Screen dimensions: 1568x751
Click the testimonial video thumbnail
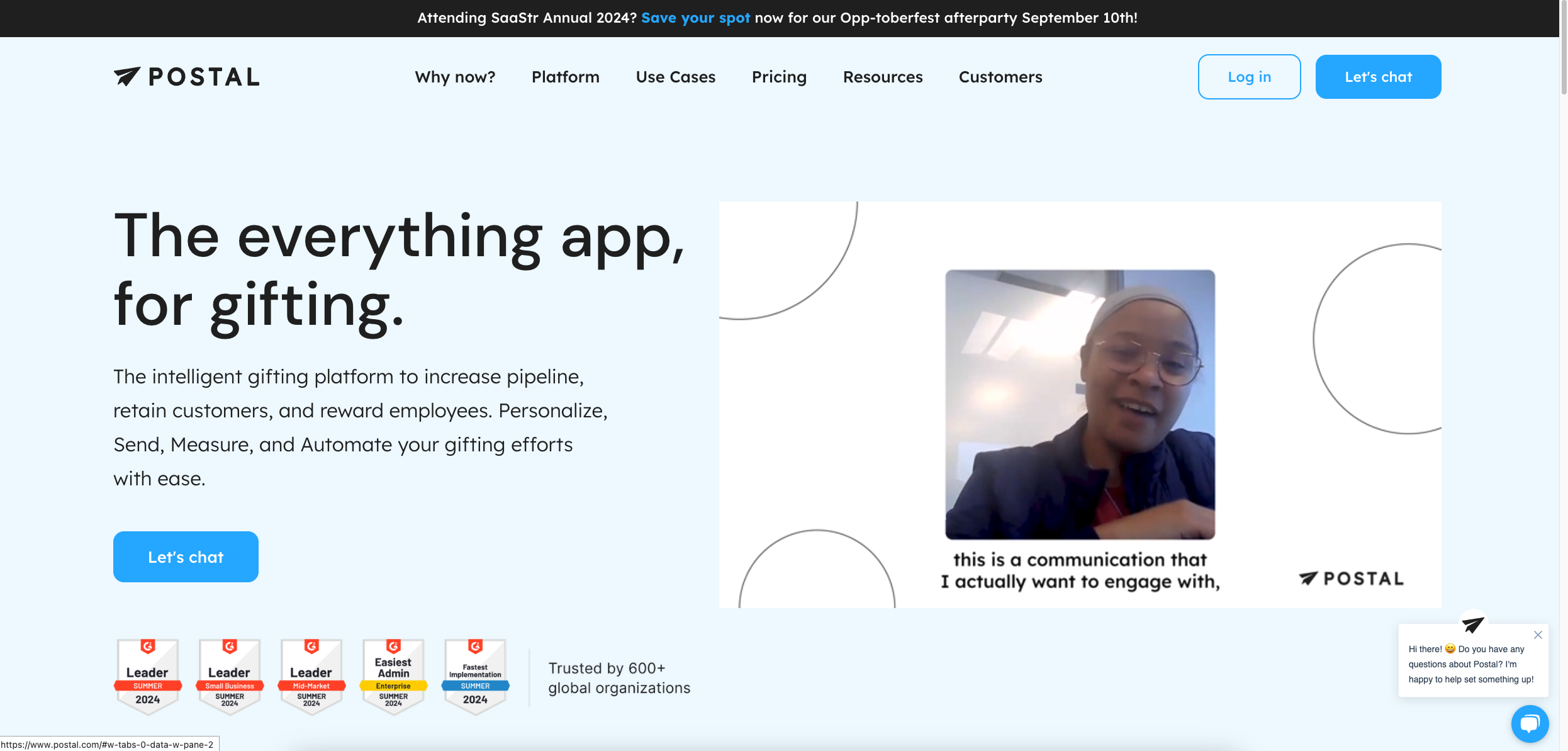click(x=1080, y=404)
